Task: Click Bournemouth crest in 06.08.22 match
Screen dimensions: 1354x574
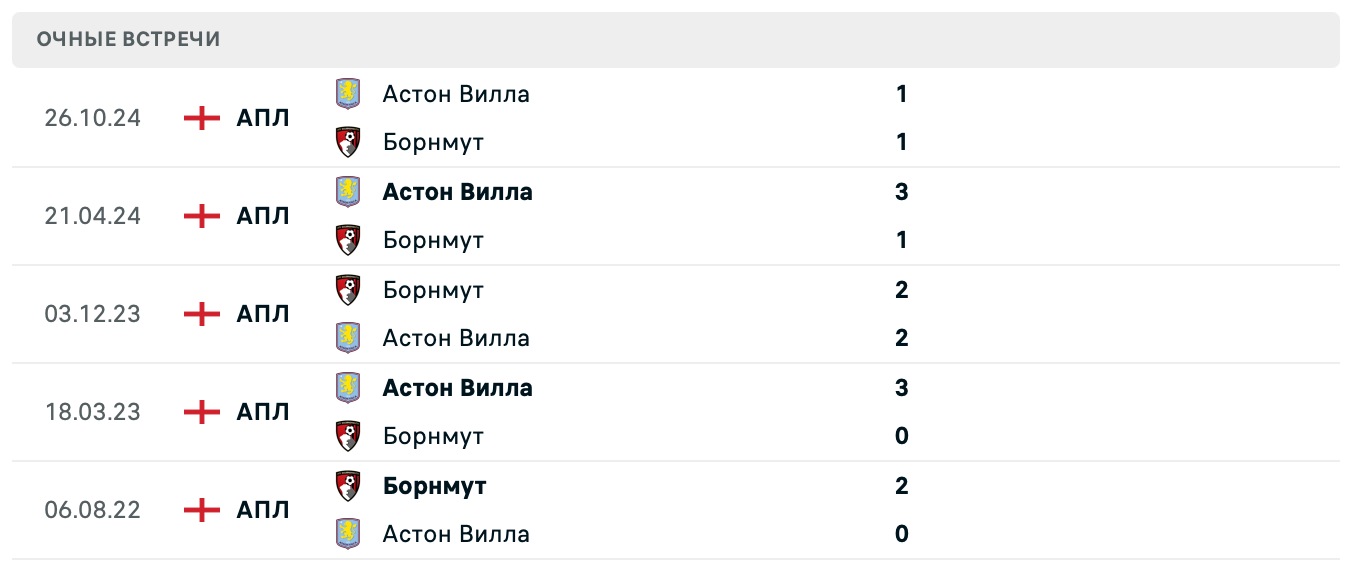Action: [x=347, y=486]
